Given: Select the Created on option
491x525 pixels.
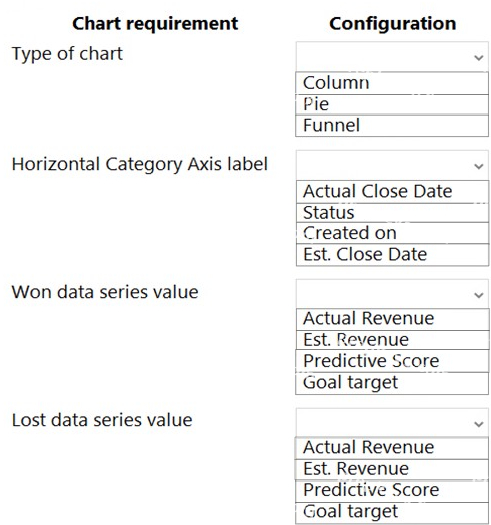Looking at the screenshot, I should pyautogui.click(x=392, y=233).
